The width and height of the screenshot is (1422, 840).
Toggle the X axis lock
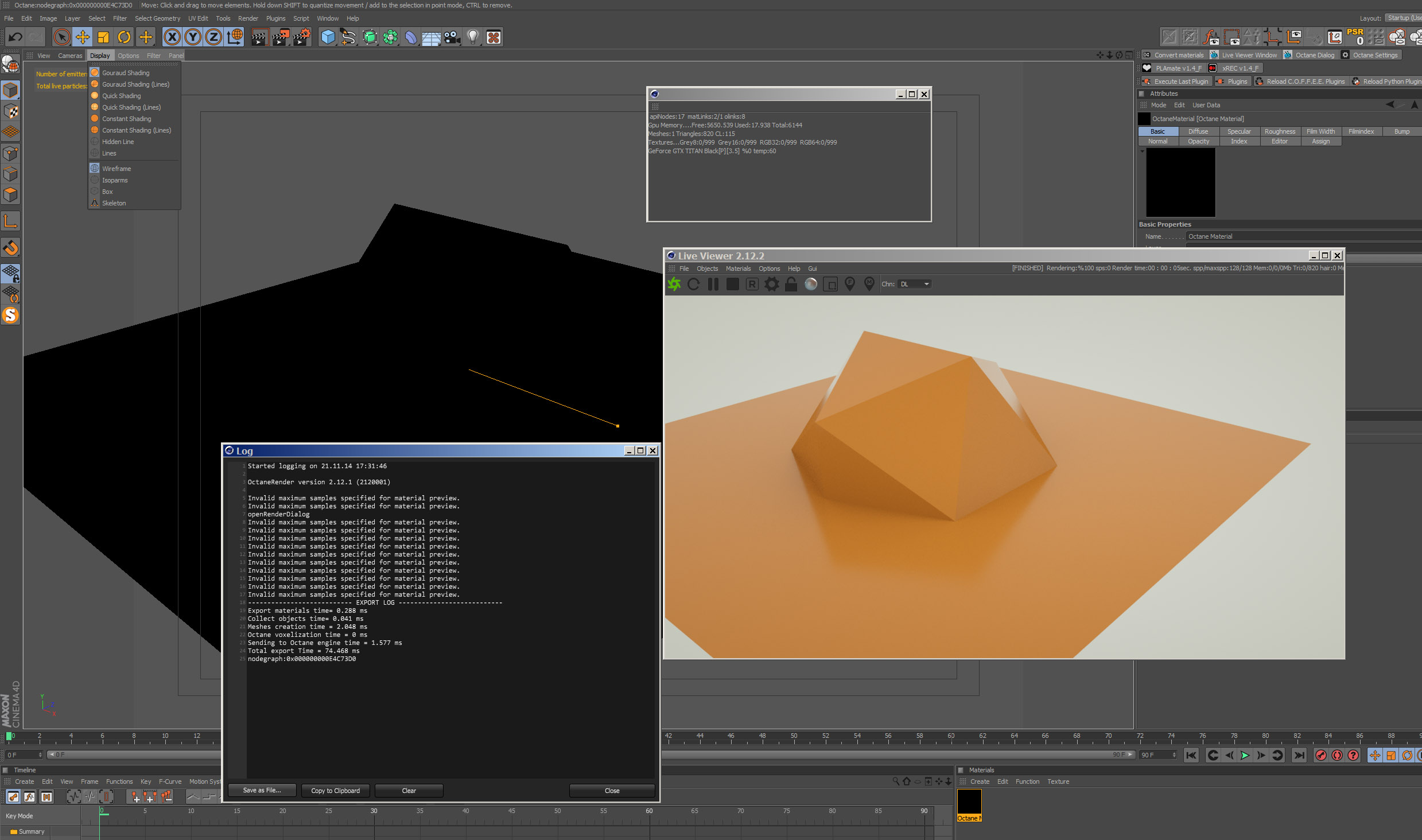[x=172, y=37]
